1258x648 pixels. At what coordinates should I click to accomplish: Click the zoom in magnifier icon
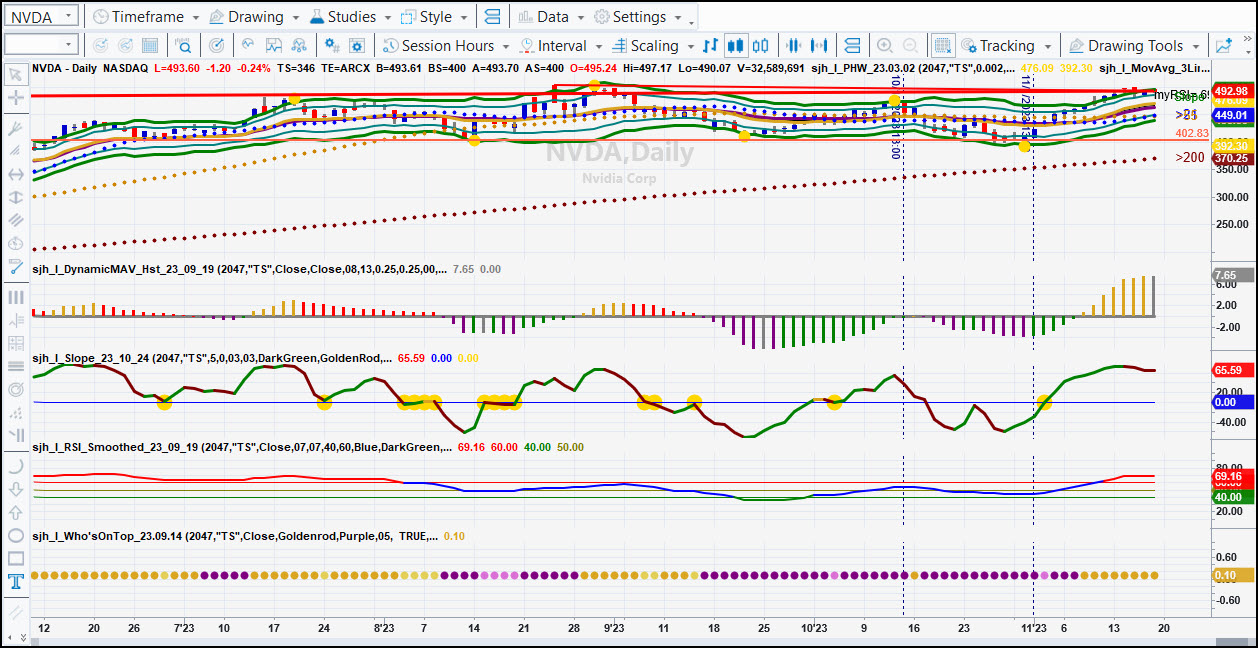click(x=885, y=46)
